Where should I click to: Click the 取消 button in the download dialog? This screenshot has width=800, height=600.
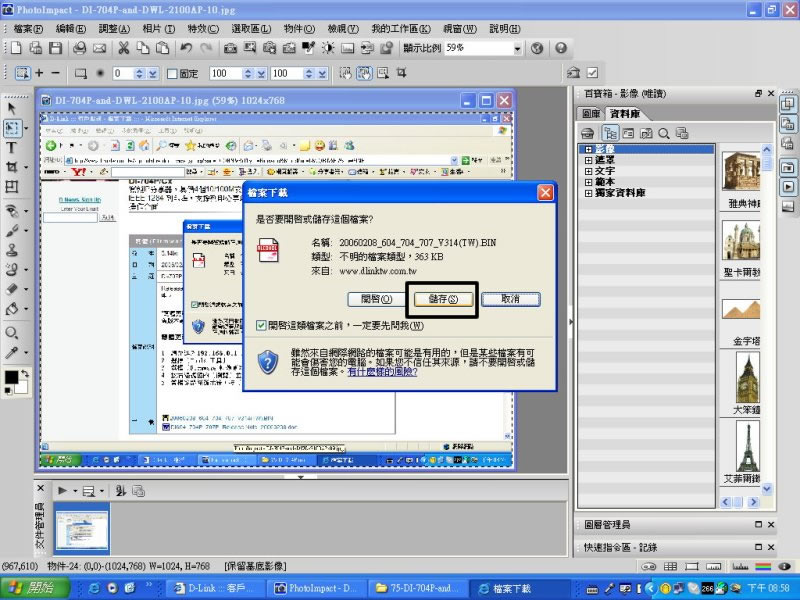pyautogui.click(x=510, y=299)
